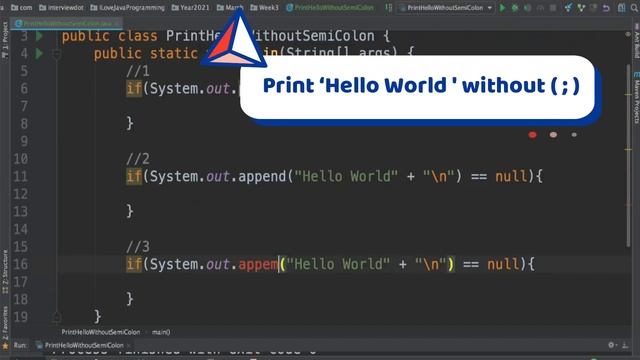Click 'append' on line 11

[263, 176]
